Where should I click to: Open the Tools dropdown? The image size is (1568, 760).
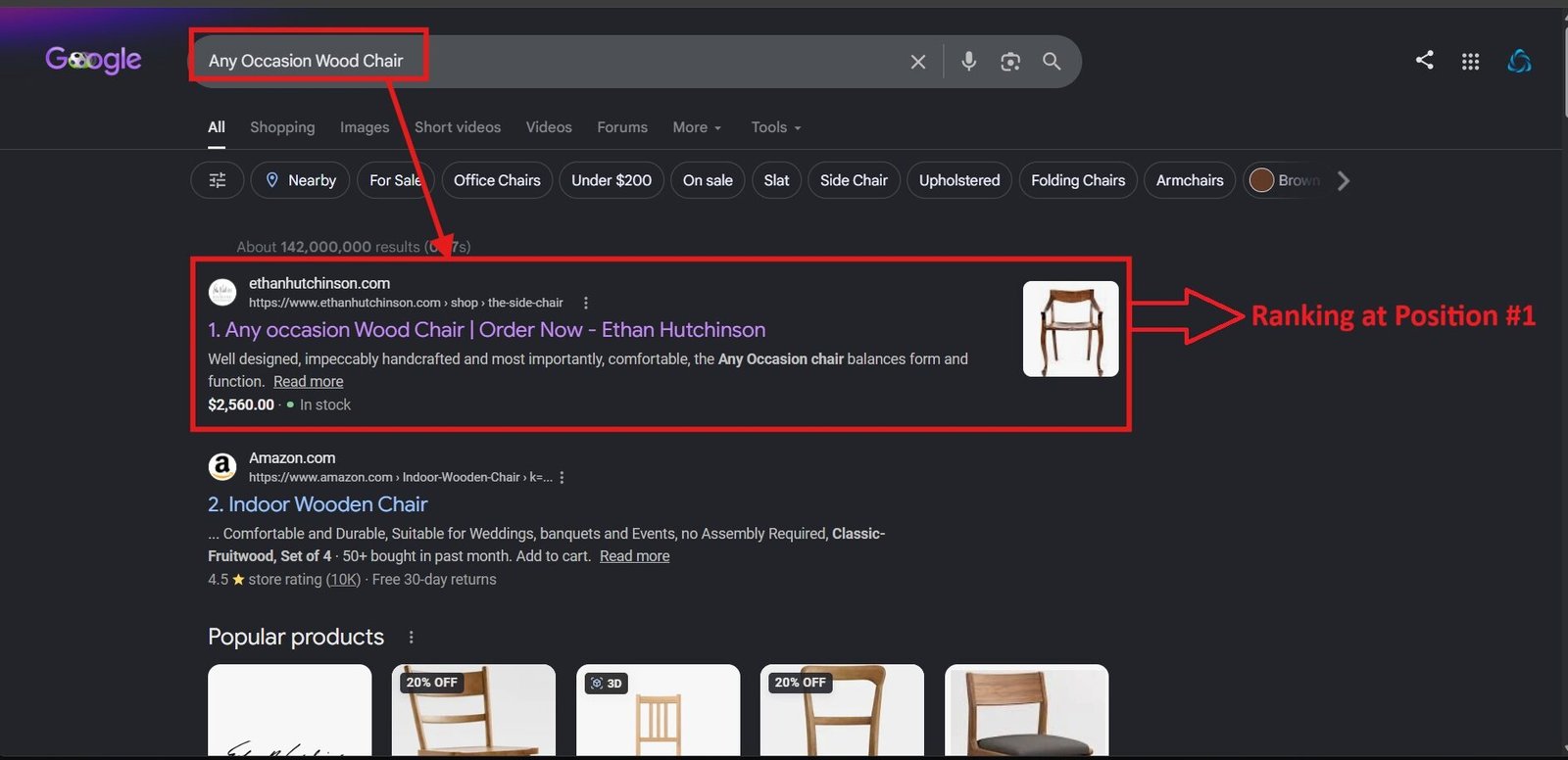click(776, 127)
